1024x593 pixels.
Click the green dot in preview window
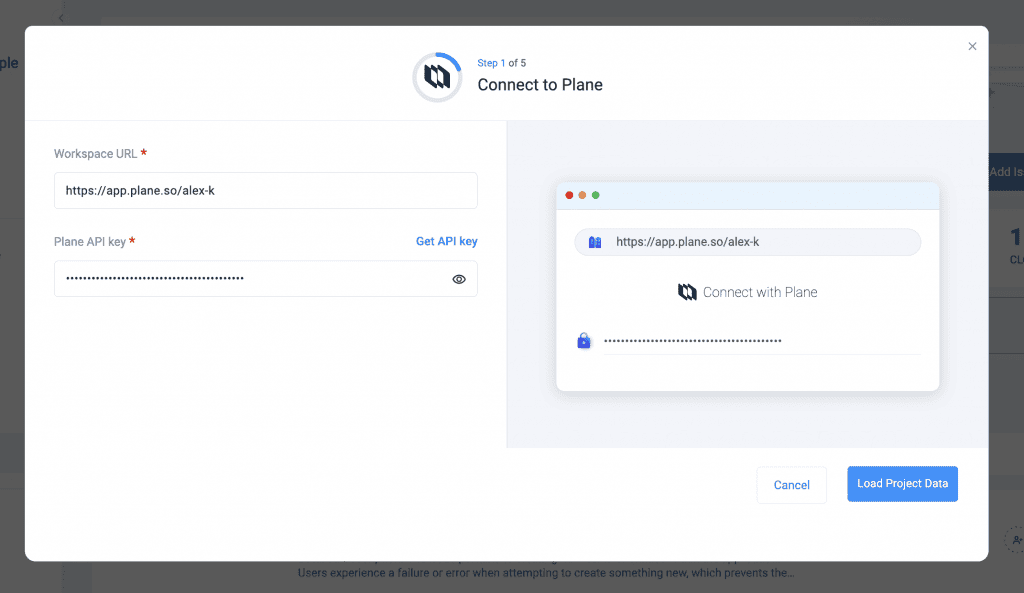click(596, 195)
